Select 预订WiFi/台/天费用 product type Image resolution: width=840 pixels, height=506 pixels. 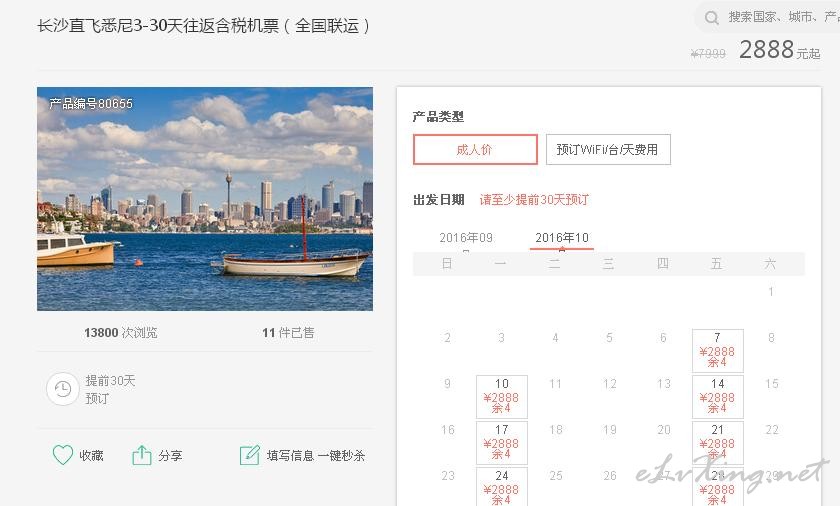tap(608, 149)
